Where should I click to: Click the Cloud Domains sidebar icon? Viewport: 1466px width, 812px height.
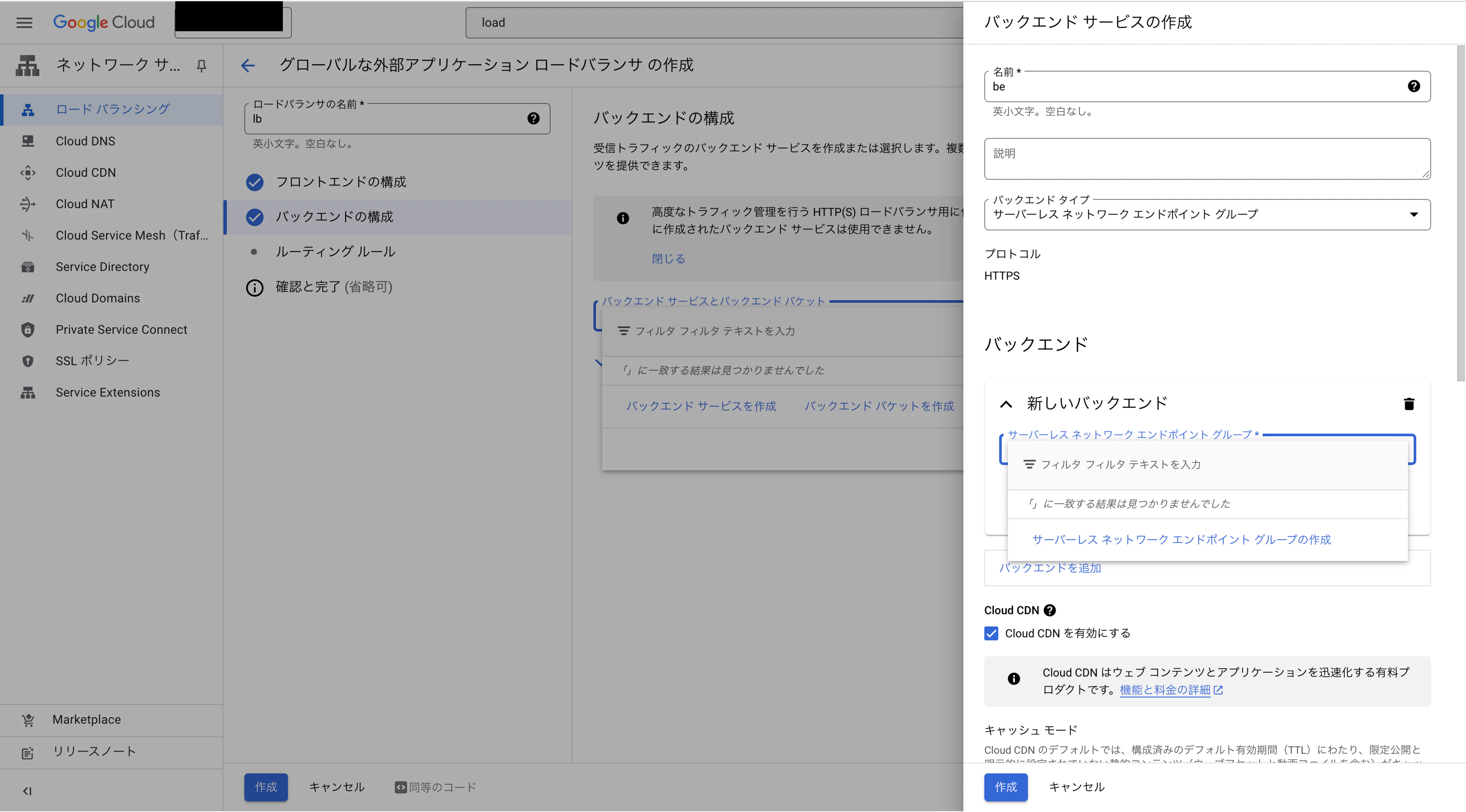click(27, 298)
